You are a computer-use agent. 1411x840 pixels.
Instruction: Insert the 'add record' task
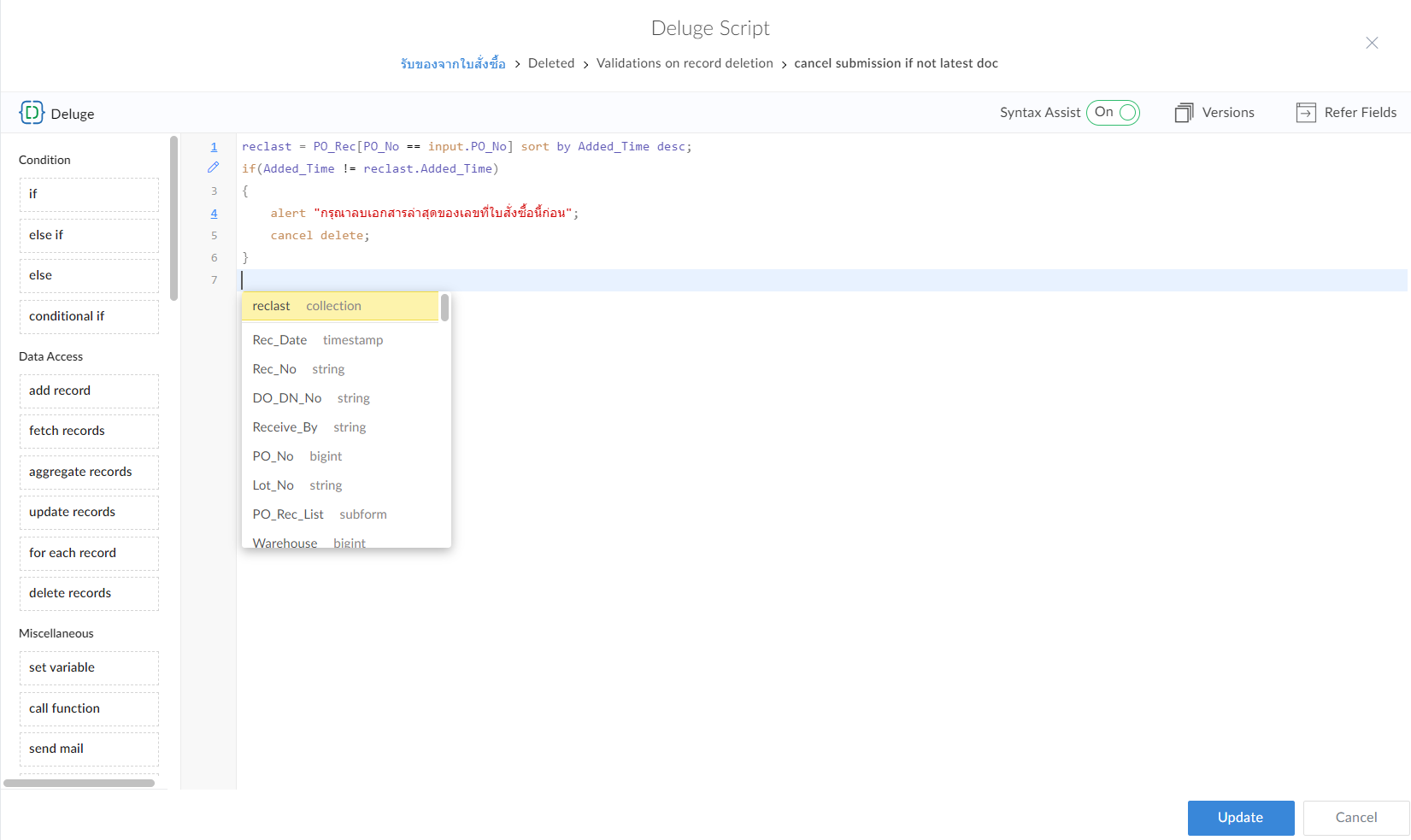click(89, 391)
